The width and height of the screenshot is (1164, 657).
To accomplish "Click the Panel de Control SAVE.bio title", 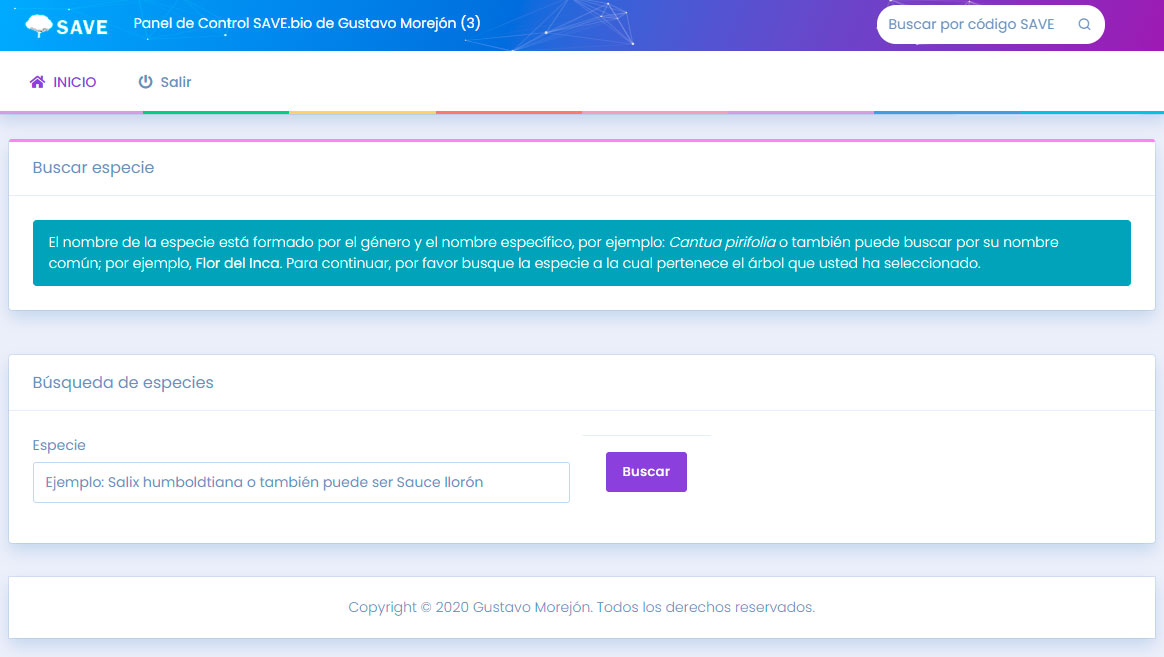I will pyautogui.click(x=307, y=23).
